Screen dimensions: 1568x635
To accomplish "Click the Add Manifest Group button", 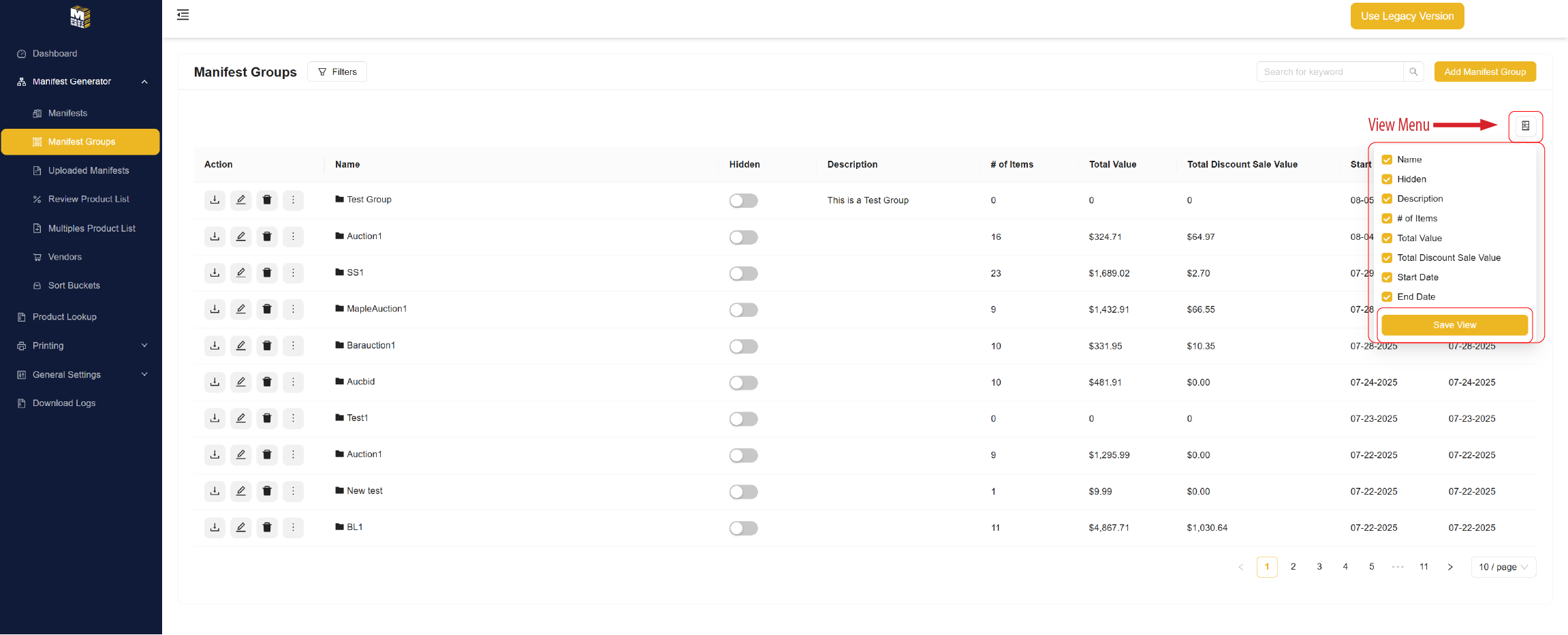I will [1484, 72].
